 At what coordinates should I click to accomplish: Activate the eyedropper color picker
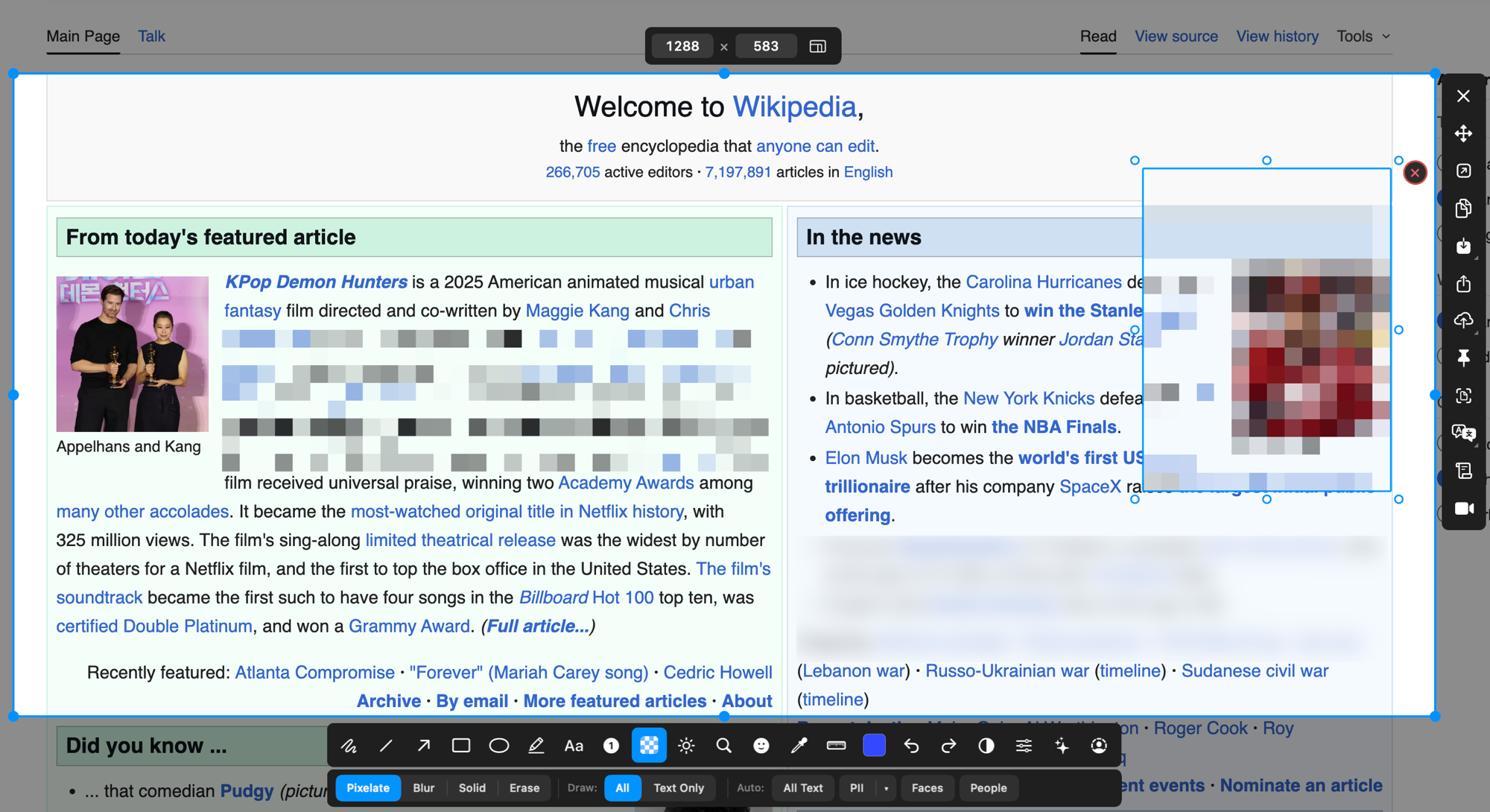pos(799,746)
